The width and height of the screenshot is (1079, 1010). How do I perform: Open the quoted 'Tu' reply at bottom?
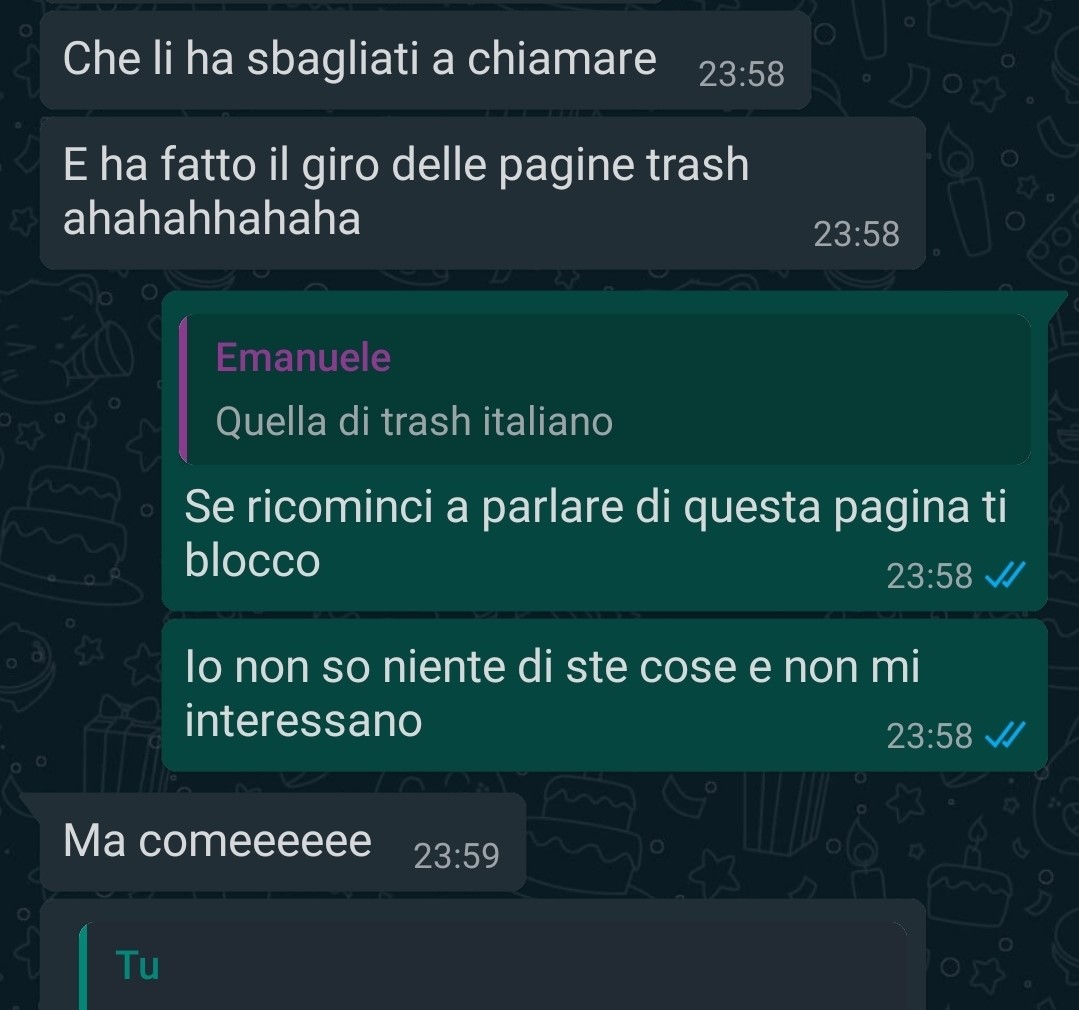click(x=493, y=966)
